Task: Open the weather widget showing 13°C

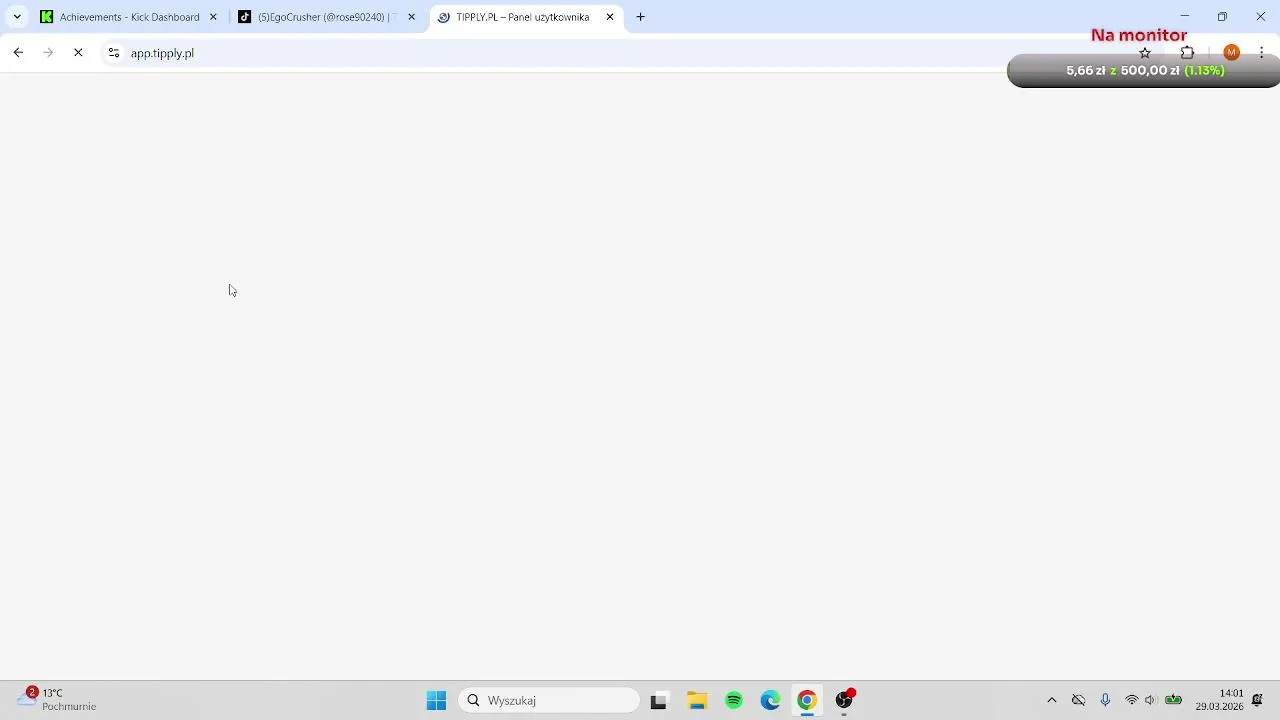Action: (x=58, y=700)
